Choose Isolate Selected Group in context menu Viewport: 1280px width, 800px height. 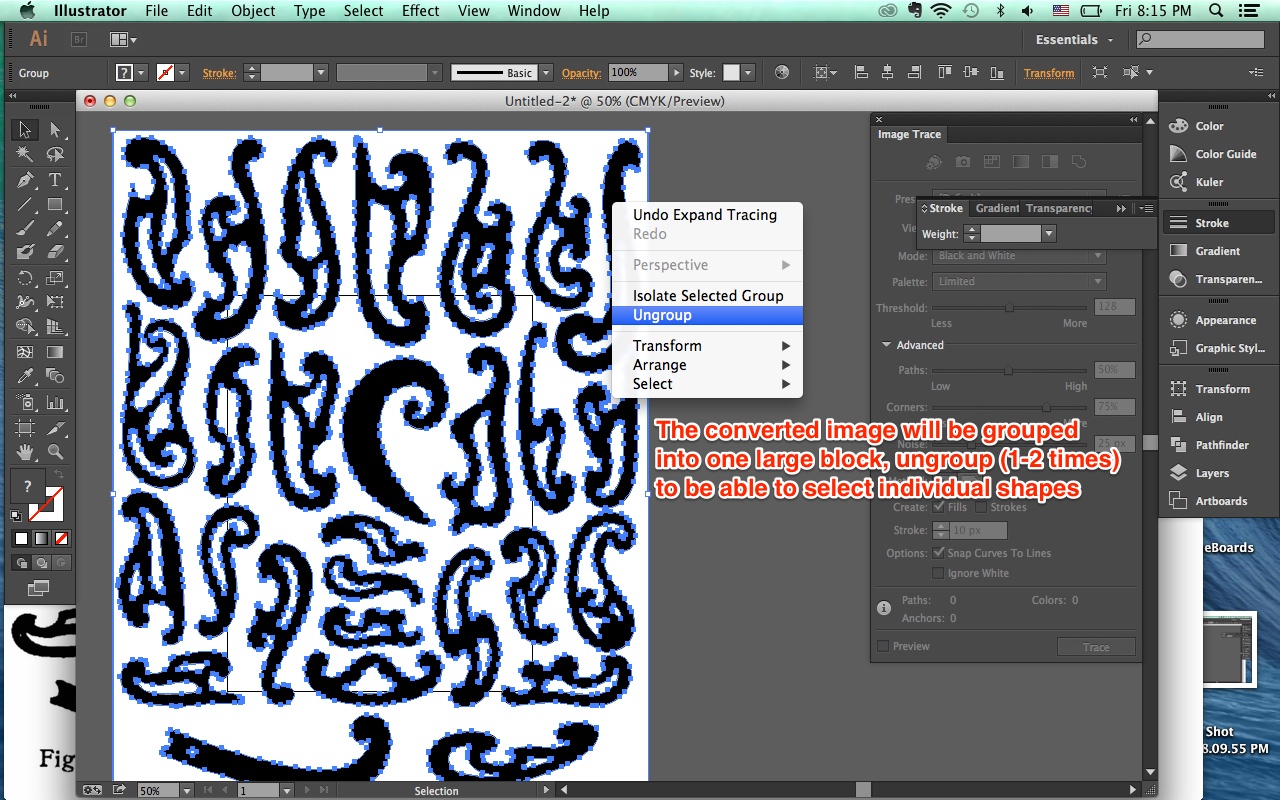[x=707, y=296]
